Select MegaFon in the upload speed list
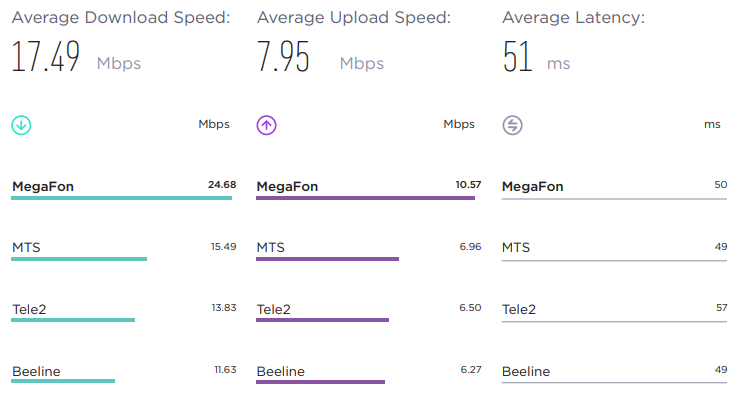749x399 pixels. [288, 186]
